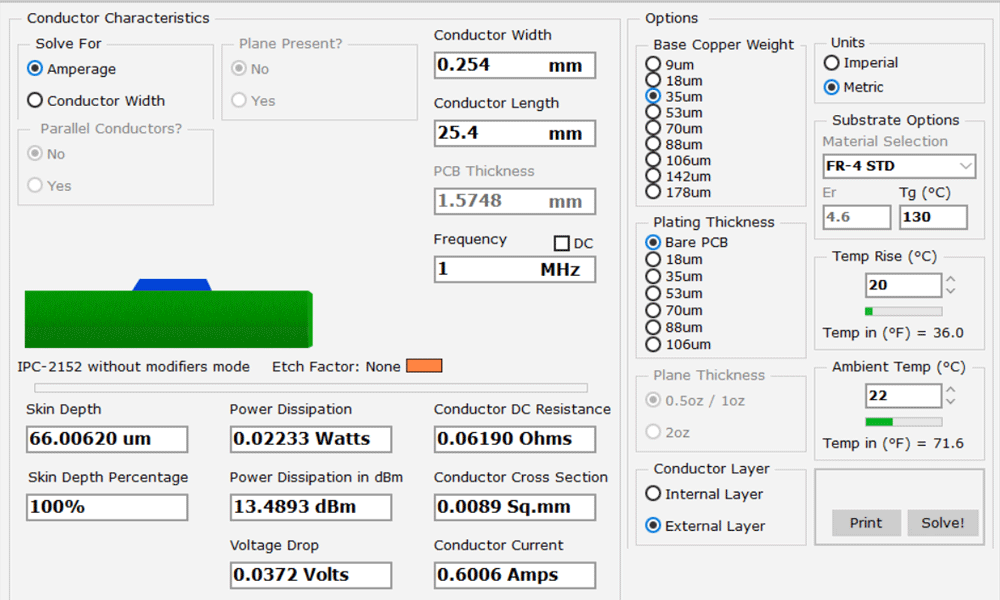Click the Conductor Width value field
Image resolution: width=1000 pixels, height=600 pixels.
click(x=514, y=65)
